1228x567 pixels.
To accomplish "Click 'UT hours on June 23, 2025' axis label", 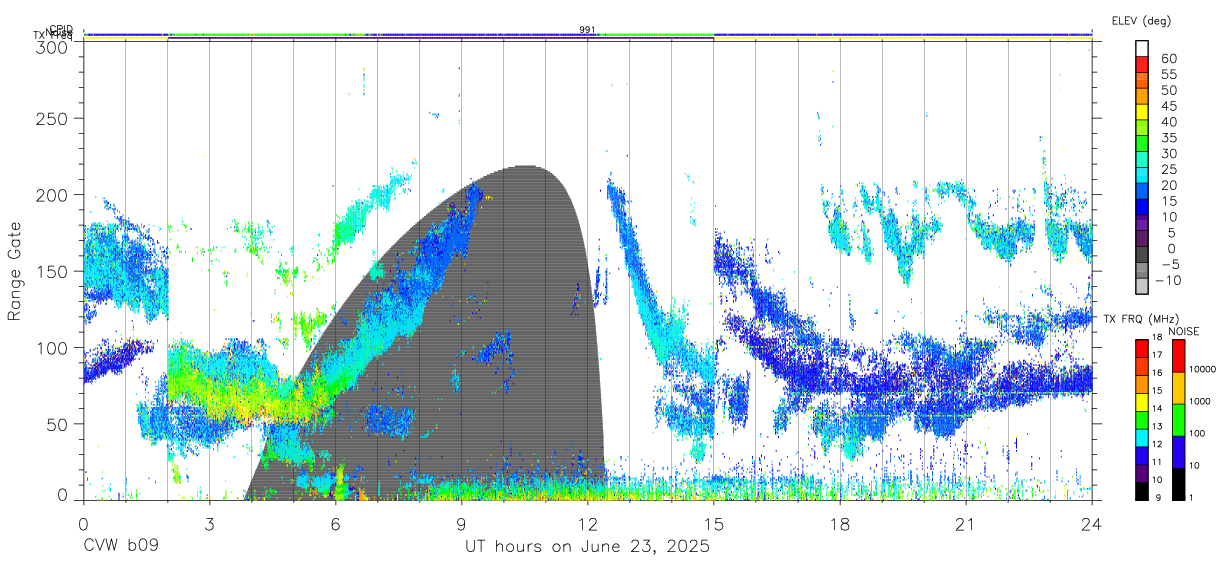I will tap(588, 547).
